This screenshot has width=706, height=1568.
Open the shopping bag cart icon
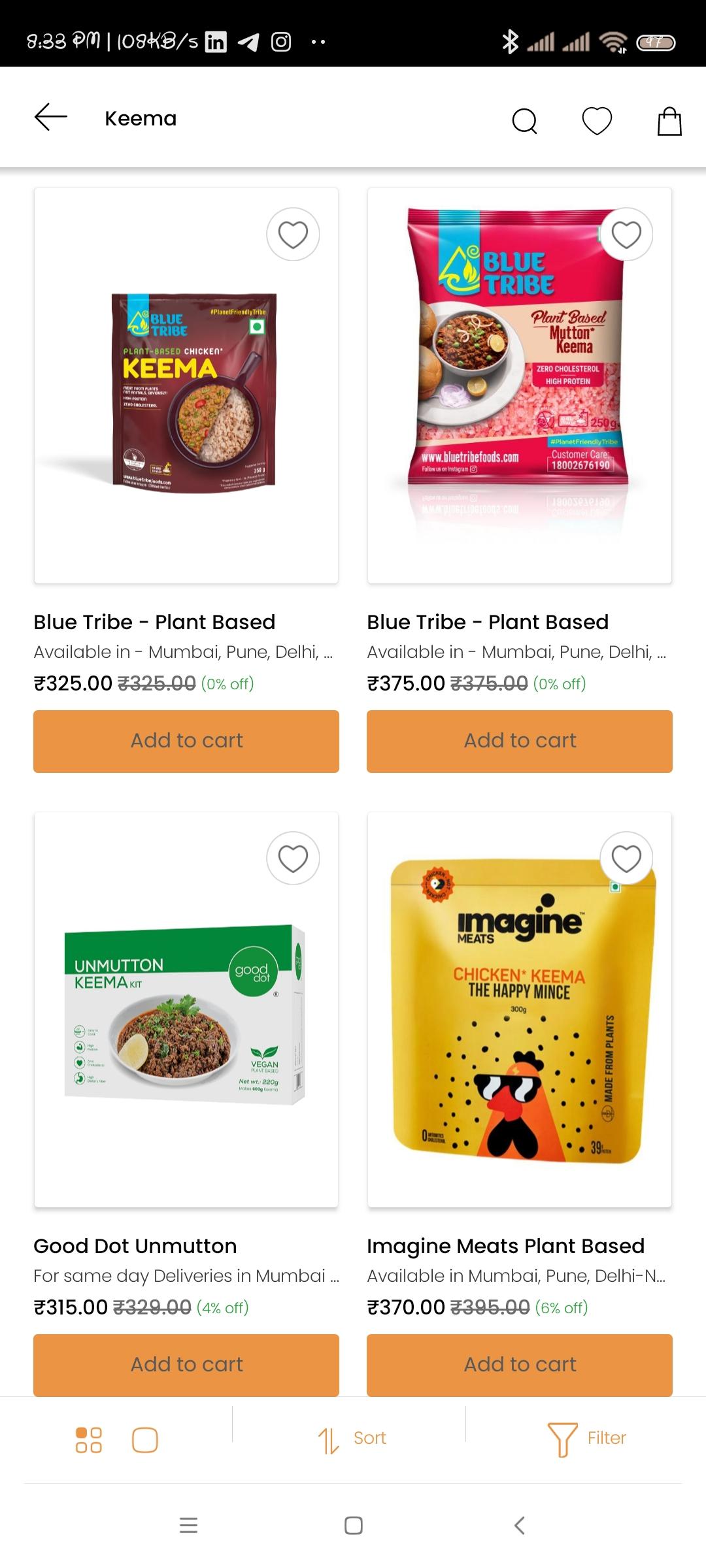[669, 121]
